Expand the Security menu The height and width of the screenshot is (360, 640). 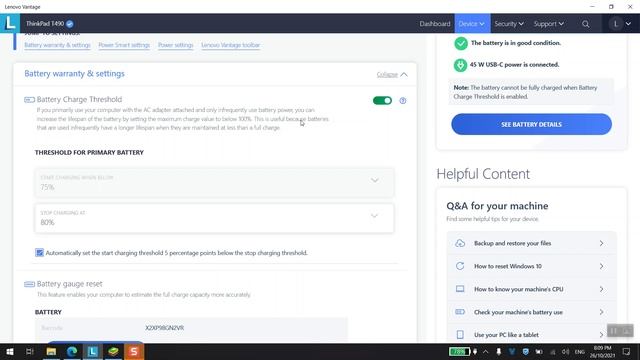click(x=509, y=24)
